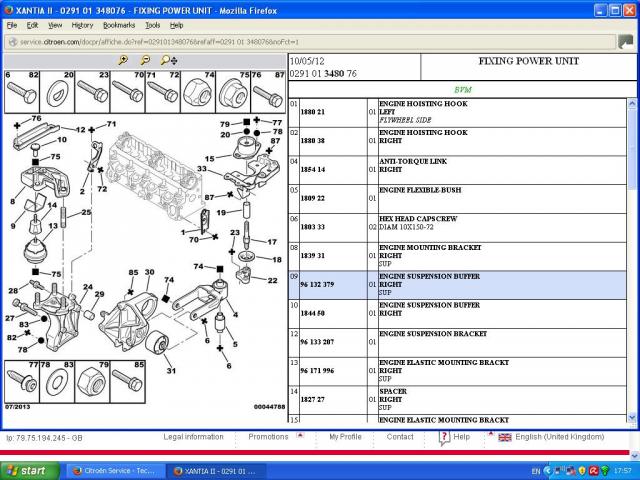Click the icon right of the address bar

point(626,42)
